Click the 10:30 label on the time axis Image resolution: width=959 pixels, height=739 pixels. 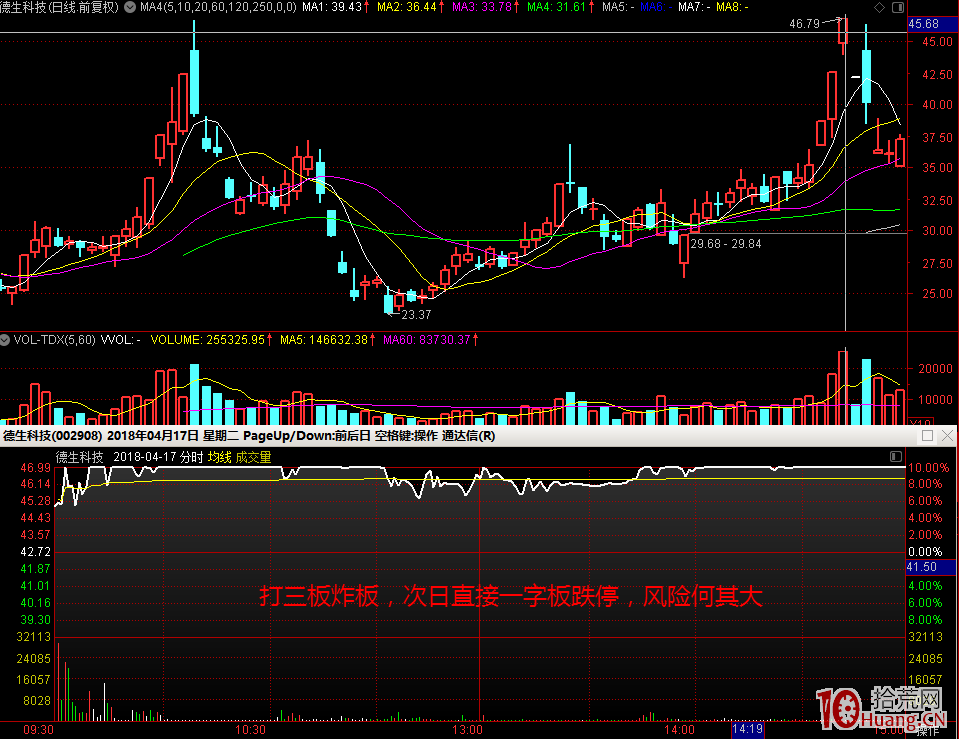click(251, 730)
